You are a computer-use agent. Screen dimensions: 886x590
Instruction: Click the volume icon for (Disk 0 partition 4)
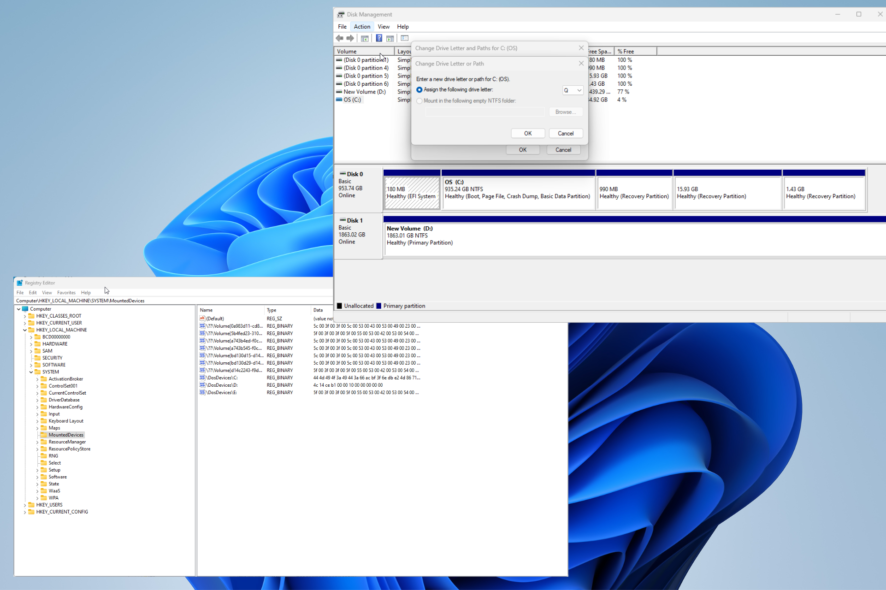click(339, 68)
